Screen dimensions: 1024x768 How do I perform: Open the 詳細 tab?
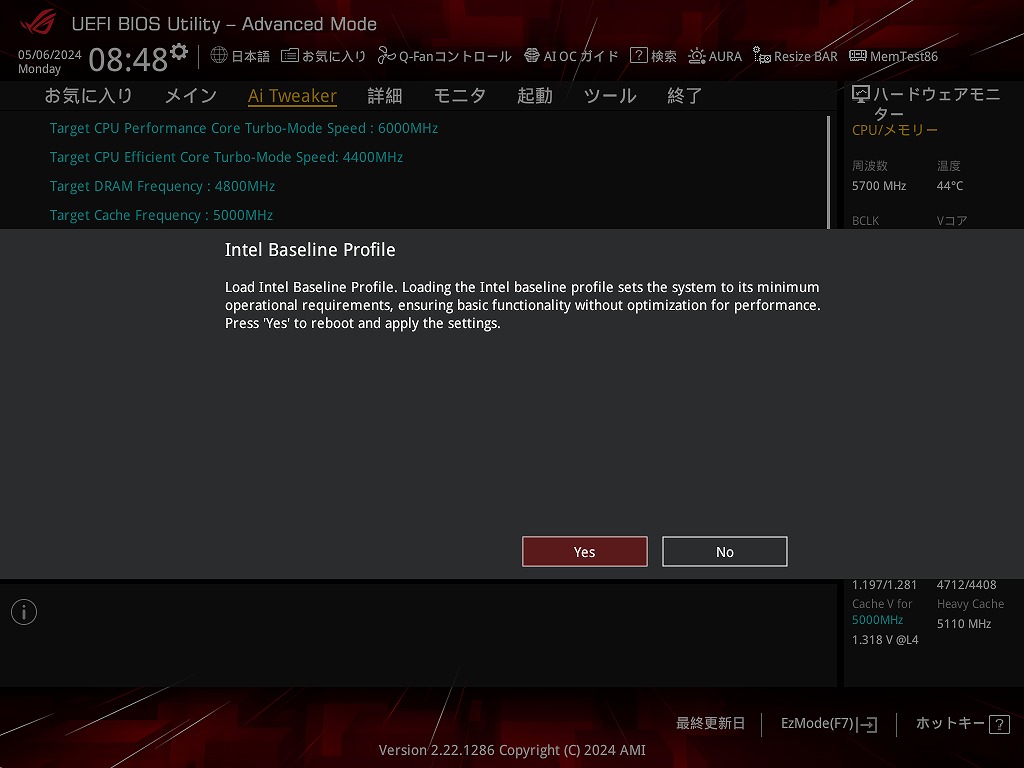[385, 96]
